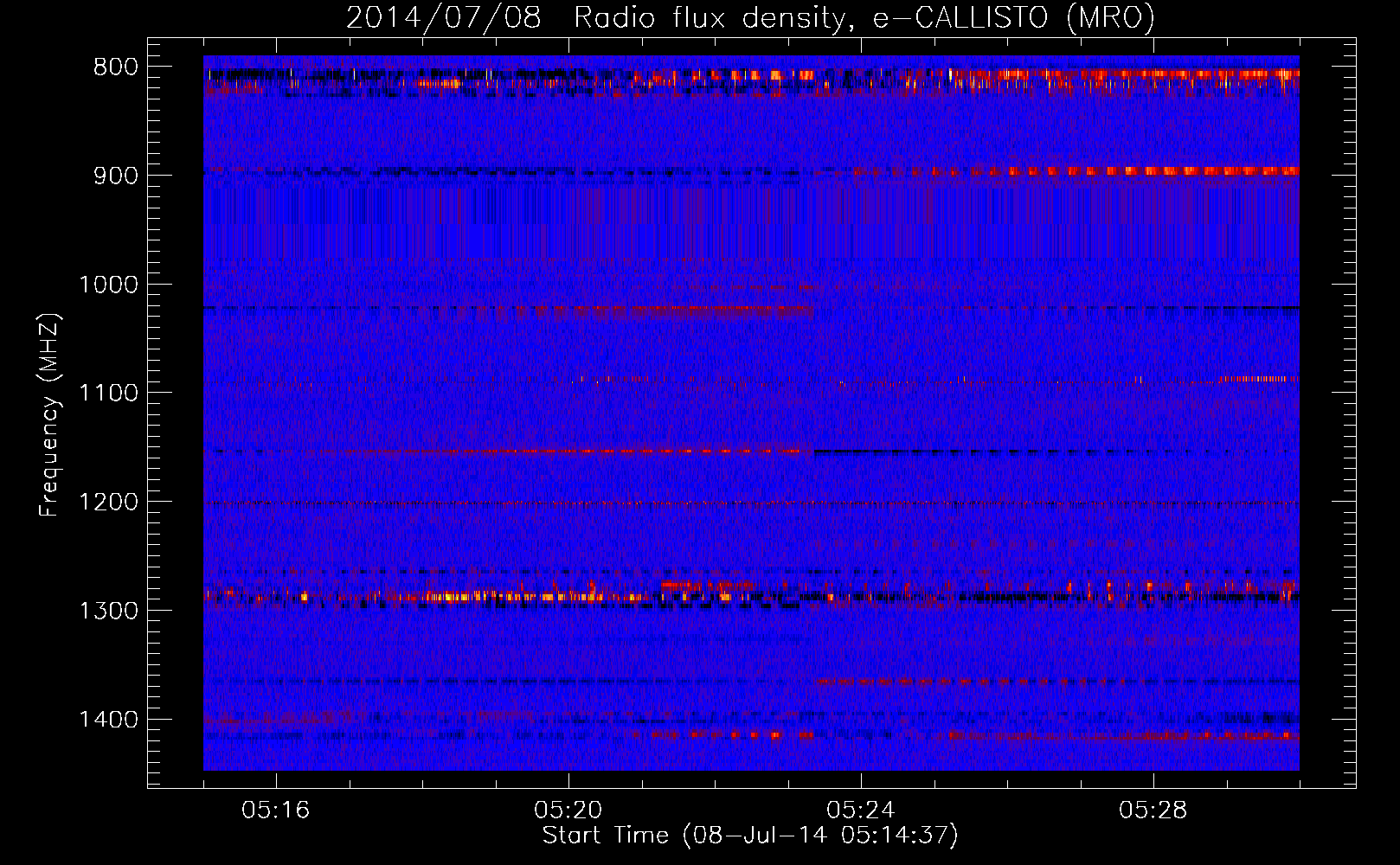This screenshot has width=1400, height=865.
Task: Click the 1300 frequency tick label
Action: (108, 612)
